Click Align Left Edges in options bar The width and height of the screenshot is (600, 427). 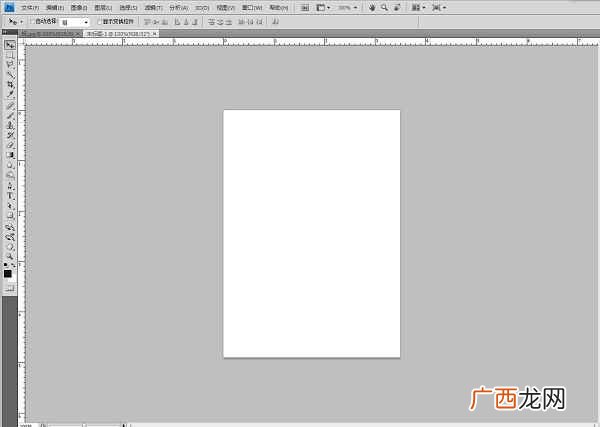tap(177, 22)
